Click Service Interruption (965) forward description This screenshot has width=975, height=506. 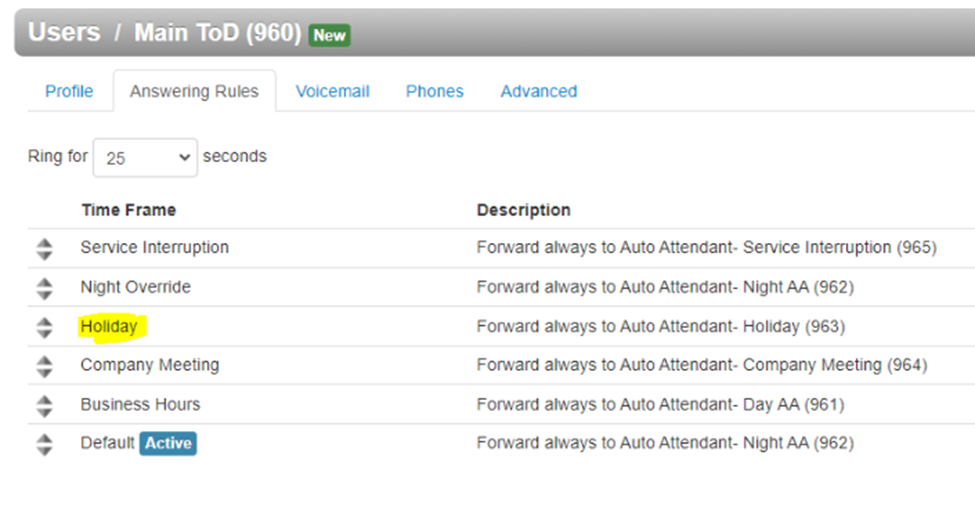[706, 247]
